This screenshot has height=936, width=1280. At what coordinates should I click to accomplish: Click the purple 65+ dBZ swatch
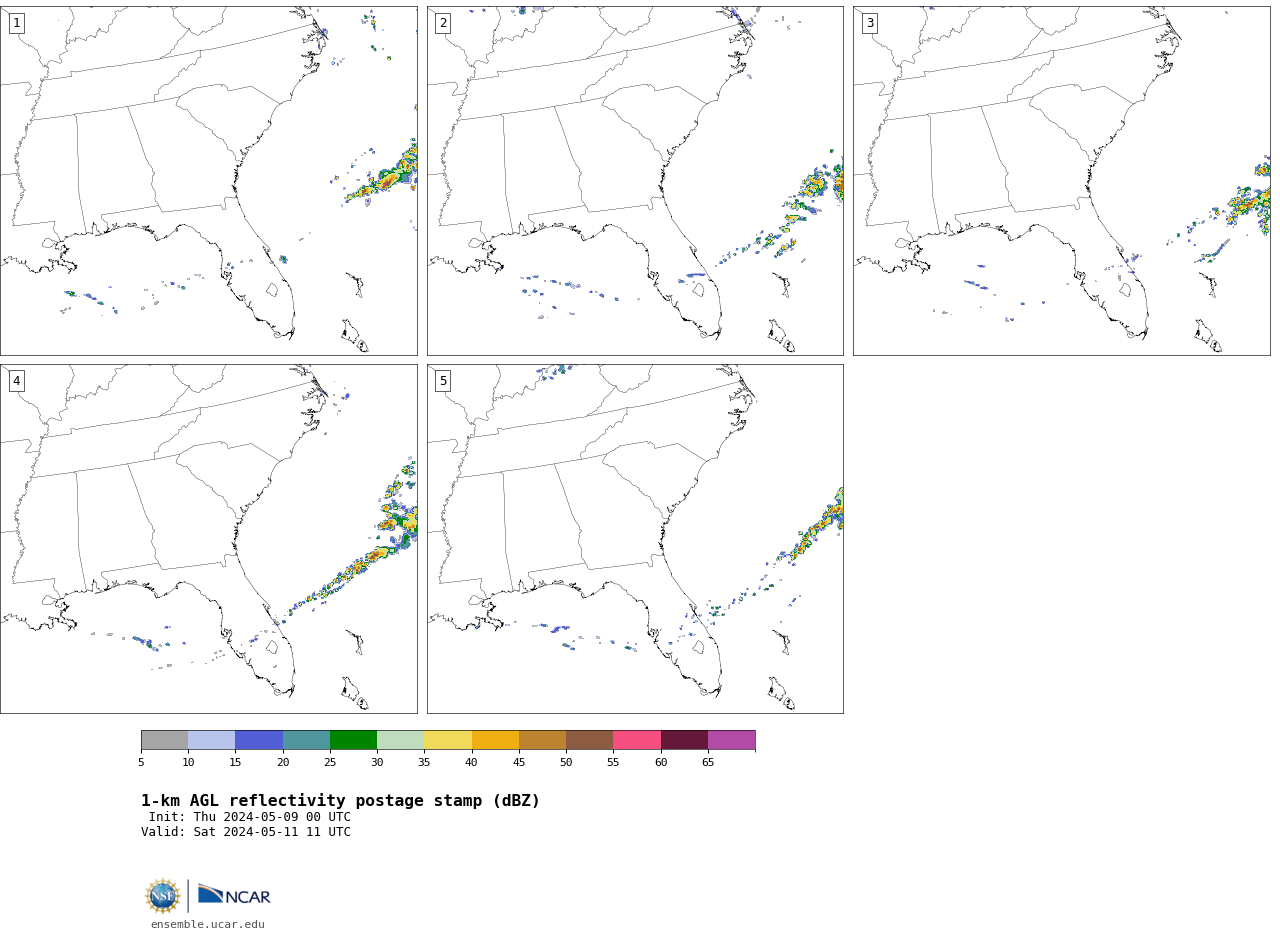(x=731, y=740)
